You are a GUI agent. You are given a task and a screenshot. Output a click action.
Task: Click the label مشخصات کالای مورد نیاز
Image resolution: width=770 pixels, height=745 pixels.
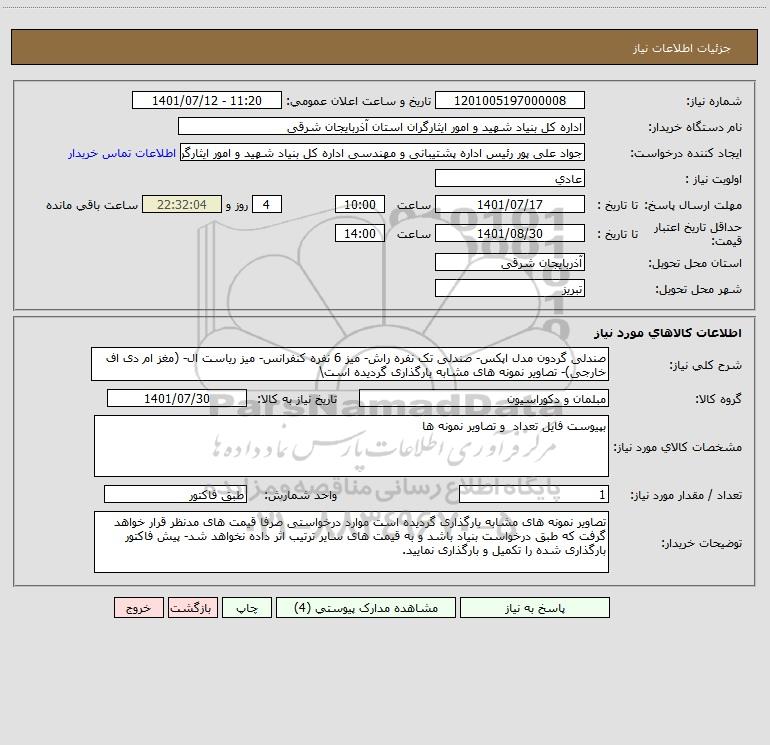(x=678, y=447)
